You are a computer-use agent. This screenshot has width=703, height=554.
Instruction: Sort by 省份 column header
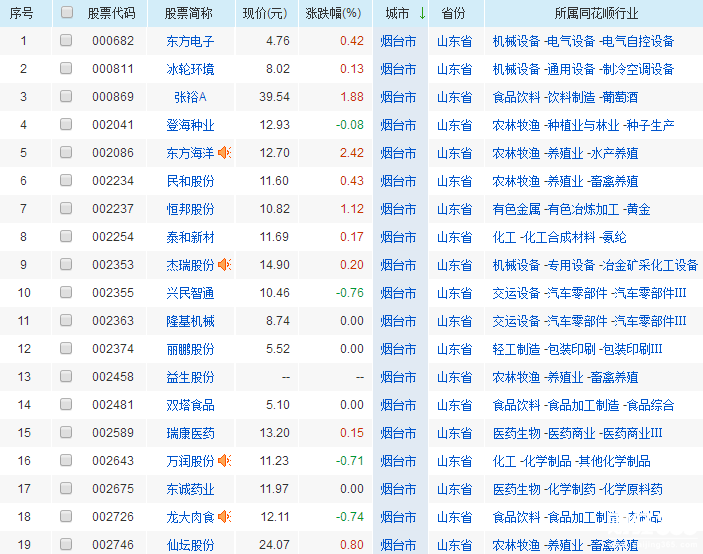[453, 13]
